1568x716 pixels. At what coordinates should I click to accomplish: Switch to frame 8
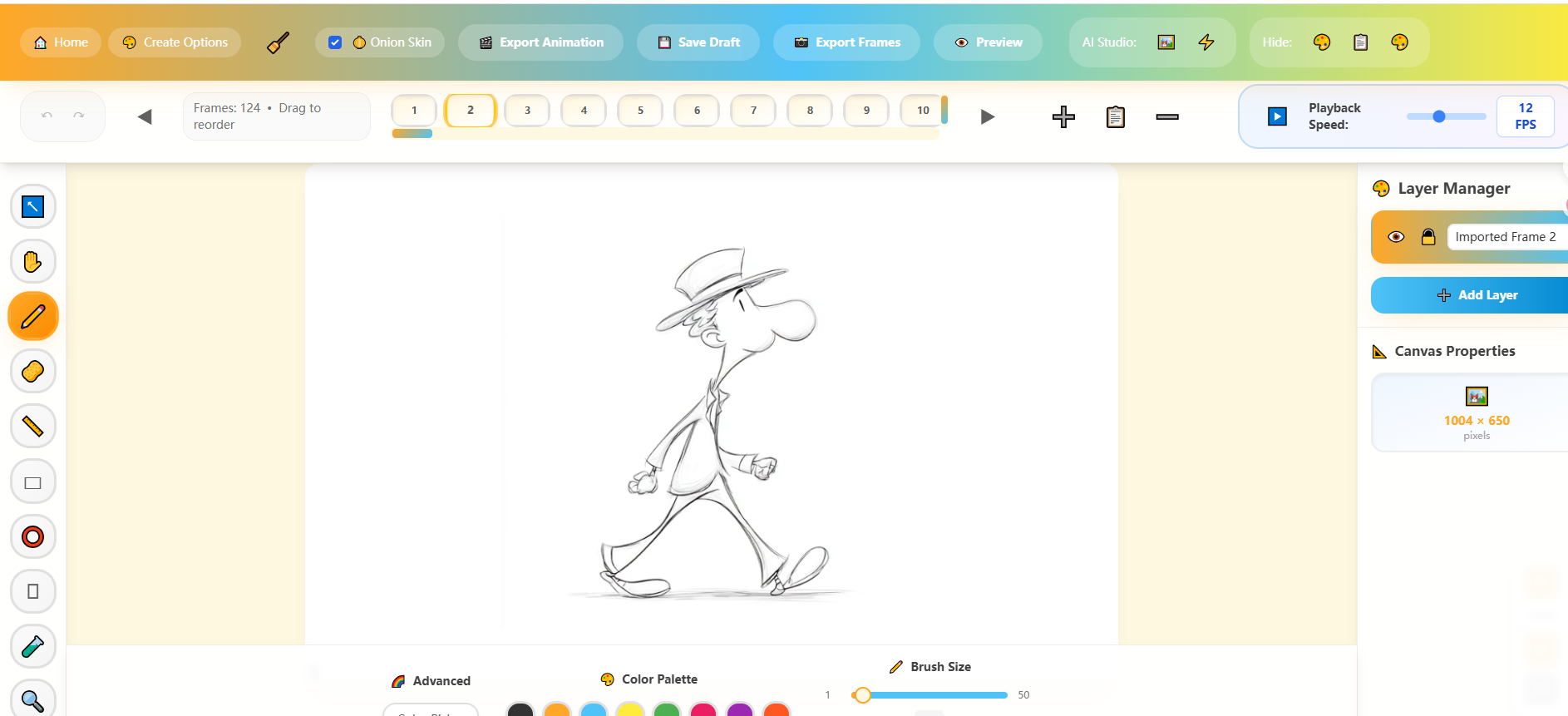(x=810, y=111)
